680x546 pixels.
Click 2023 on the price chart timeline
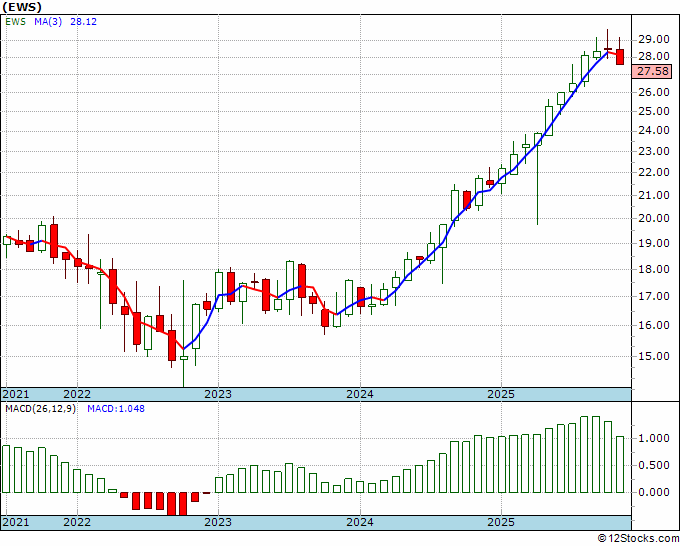(218, 394)
